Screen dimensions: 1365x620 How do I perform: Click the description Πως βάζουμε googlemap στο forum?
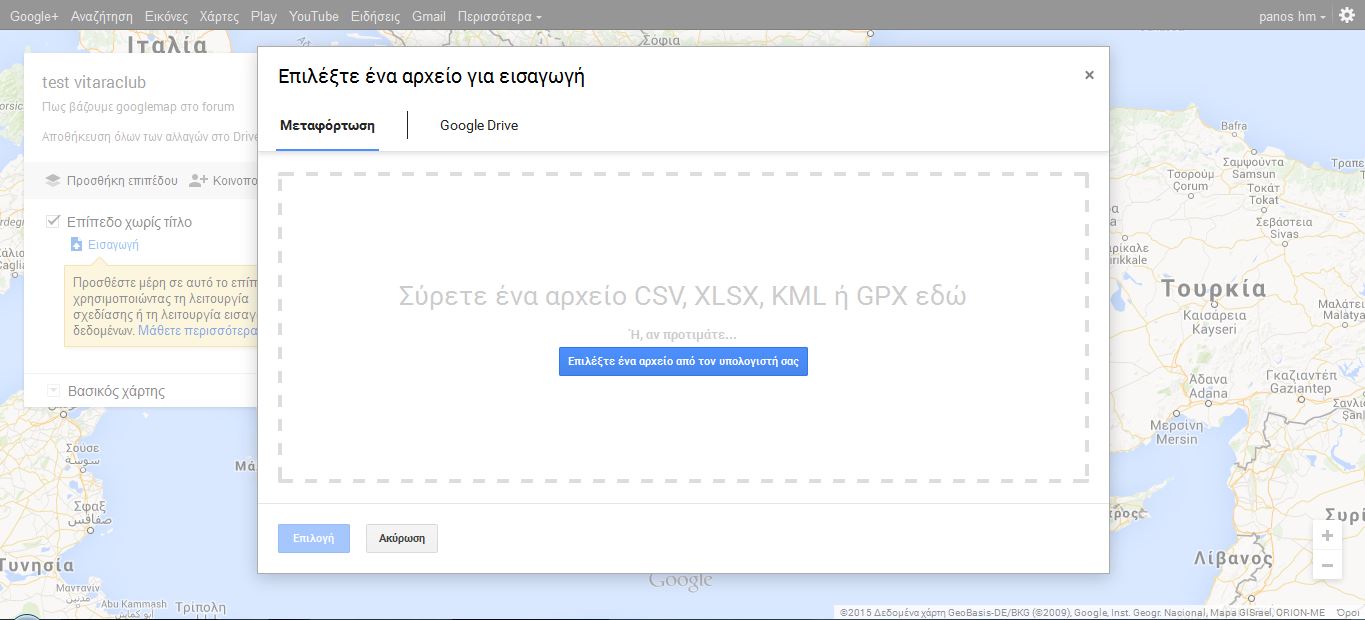[138, 107]
